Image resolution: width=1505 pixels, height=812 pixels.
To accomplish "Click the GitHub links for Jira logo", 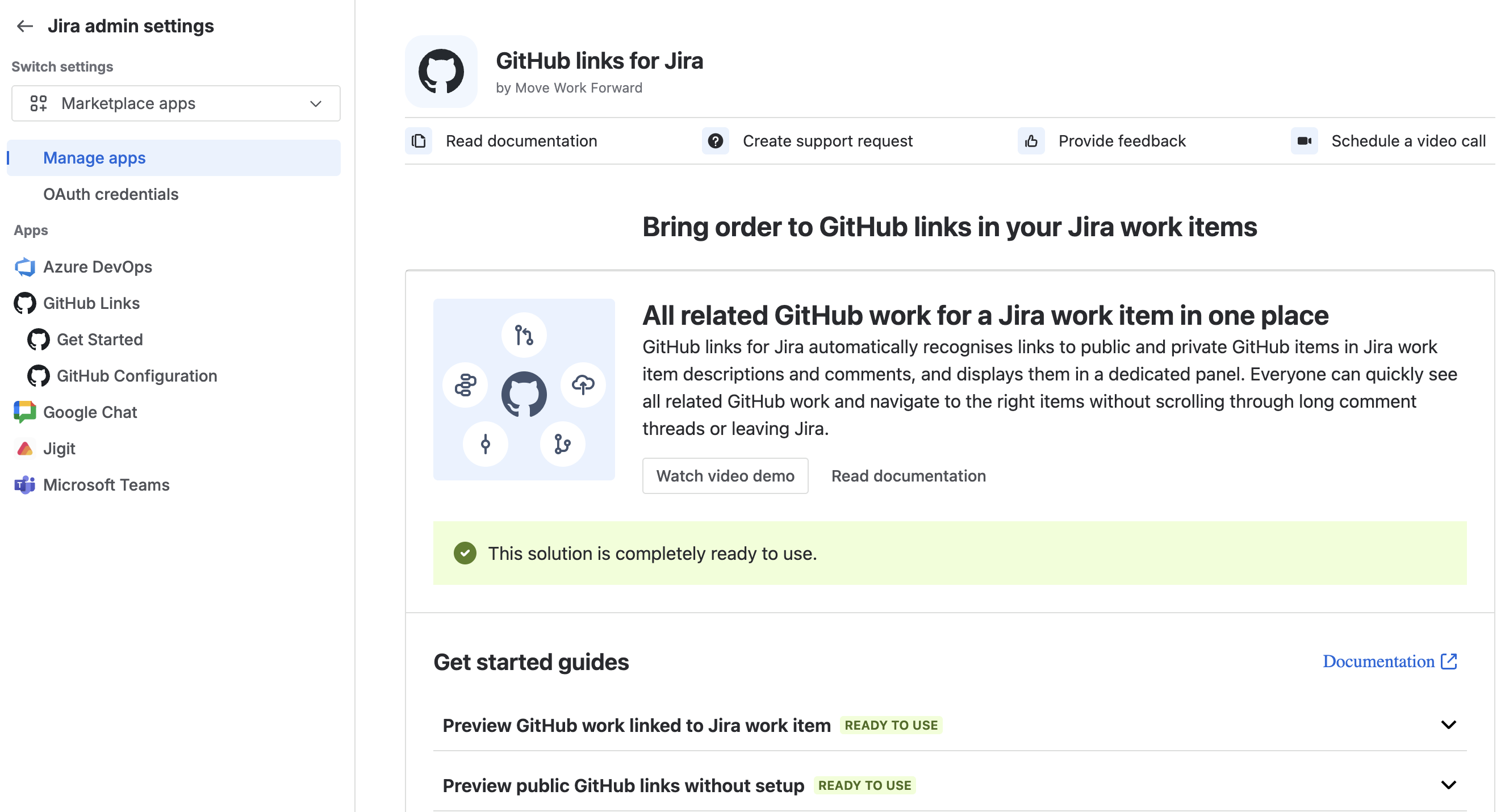I will (441, 72).
